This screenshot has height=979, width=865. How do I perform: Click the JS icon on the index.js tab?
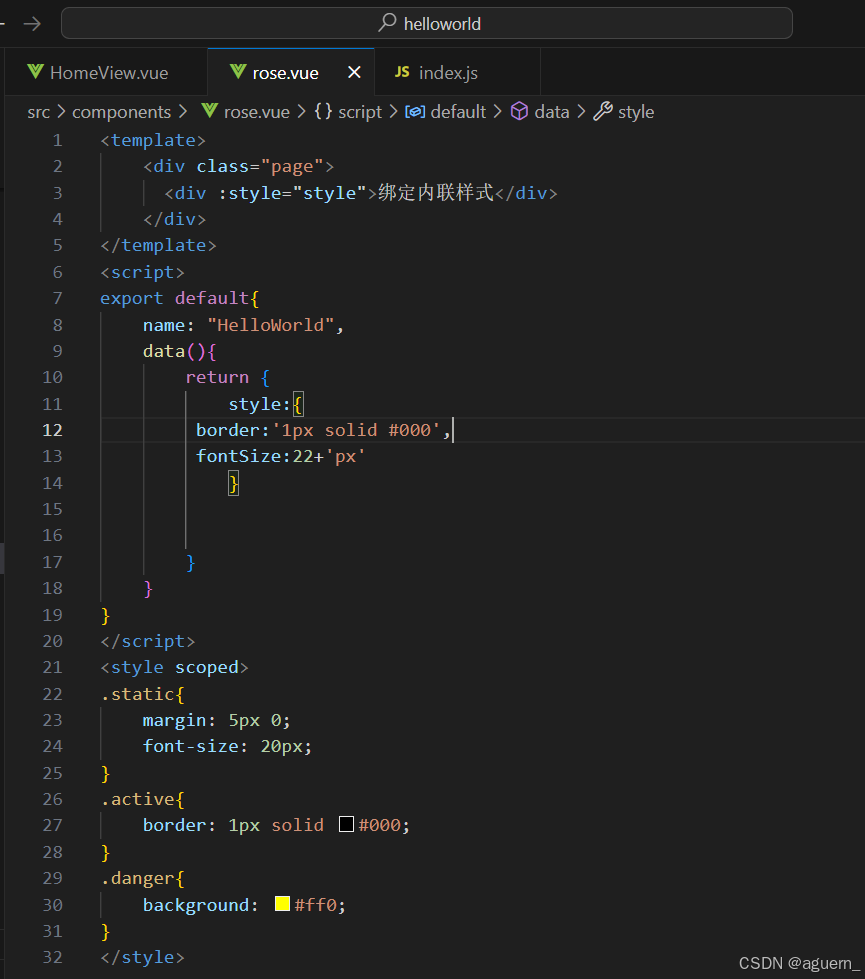tap(404, 71)
